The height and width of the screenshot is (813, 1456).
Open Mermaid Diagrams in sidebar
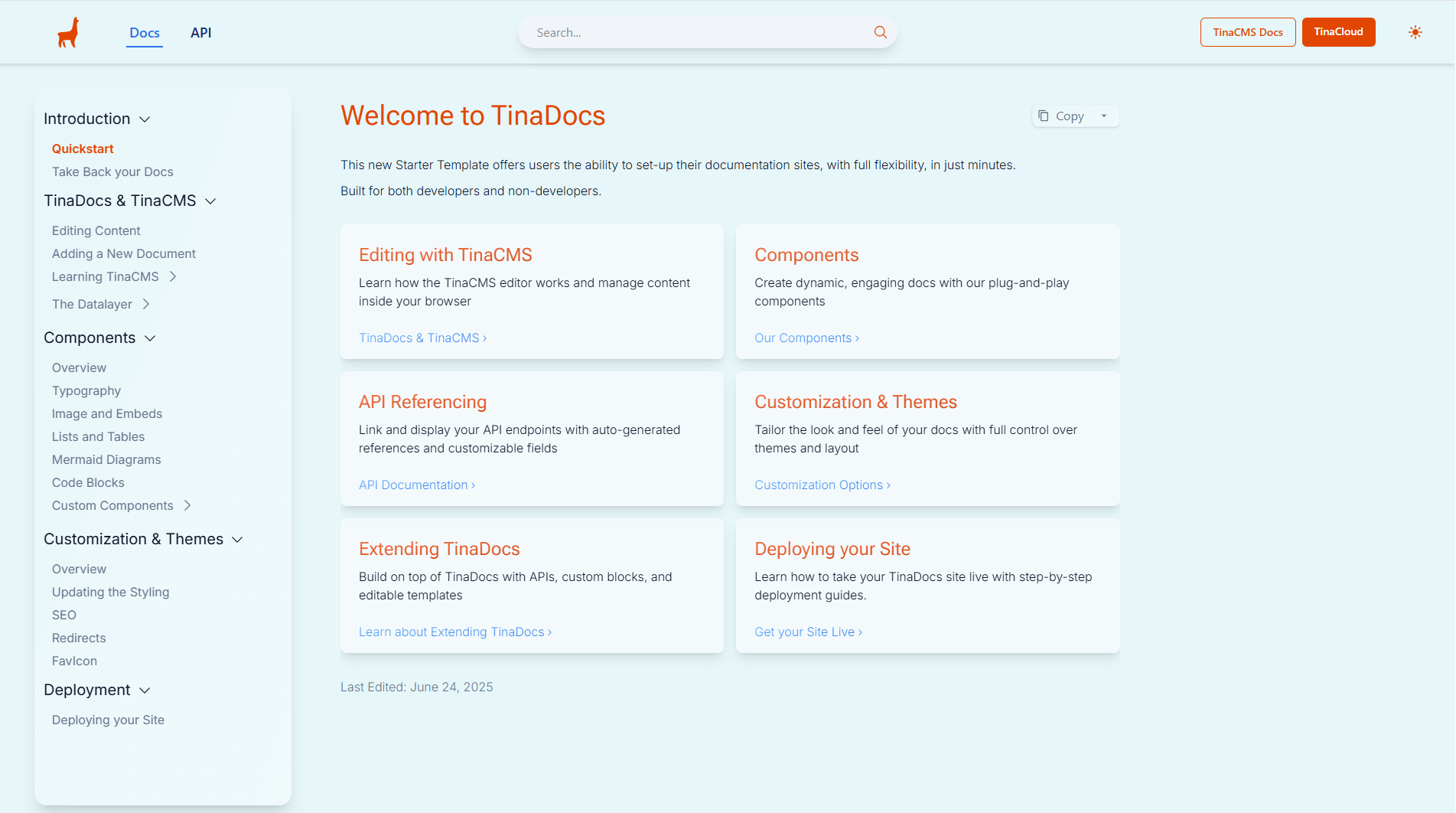(x=106, y=459)
